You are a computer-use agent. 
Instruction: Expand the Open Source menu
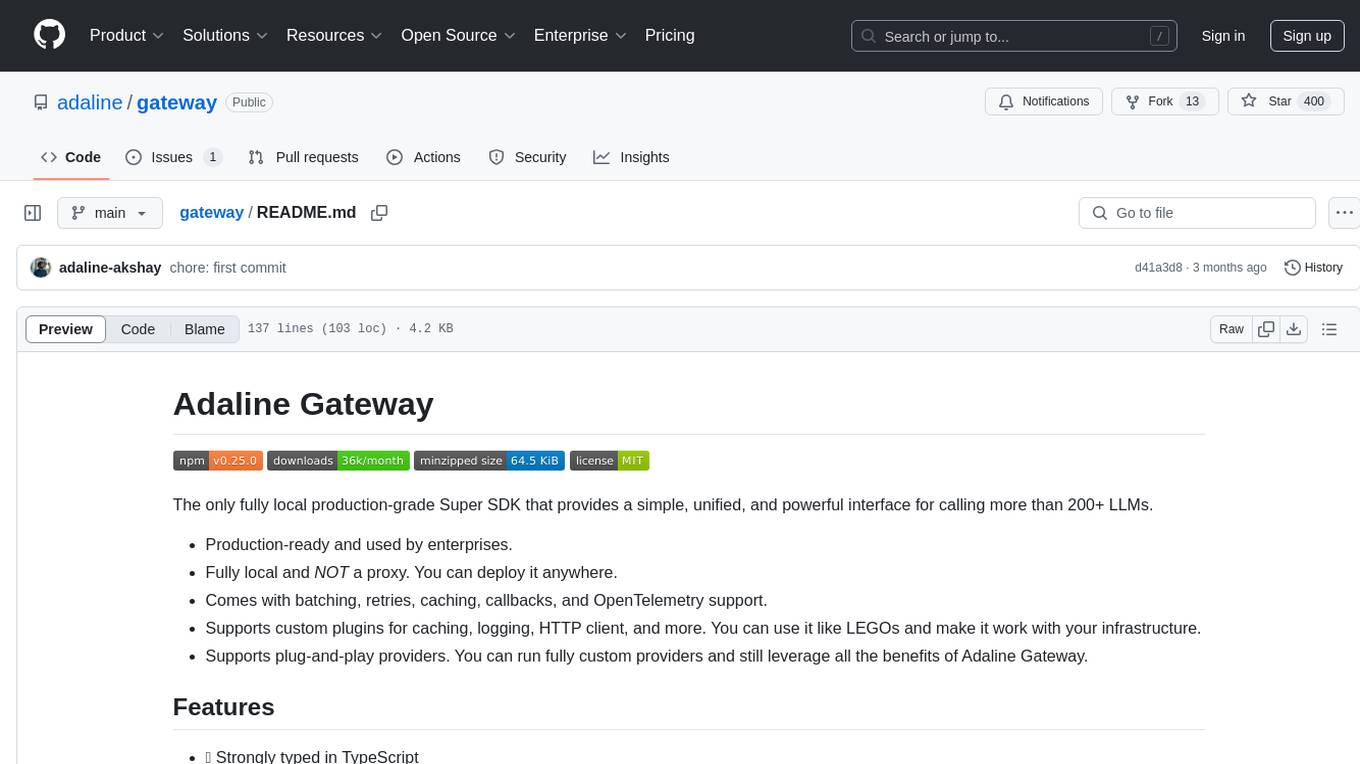(x=458, y=35)
